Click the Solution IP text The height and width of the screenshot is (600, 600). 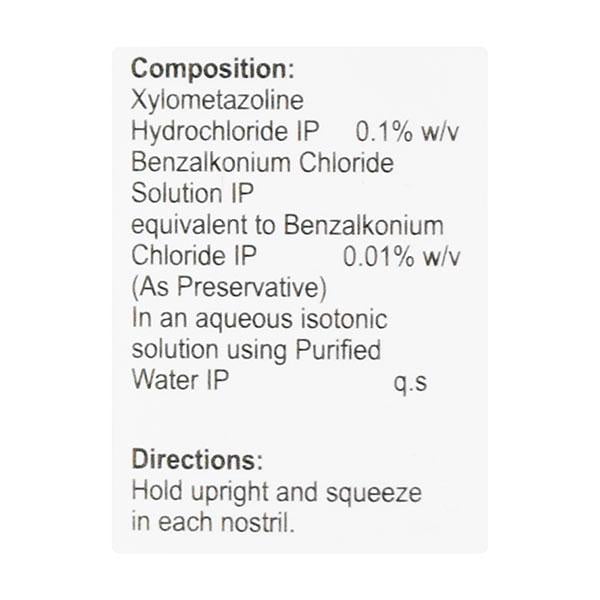coord(192,194)
